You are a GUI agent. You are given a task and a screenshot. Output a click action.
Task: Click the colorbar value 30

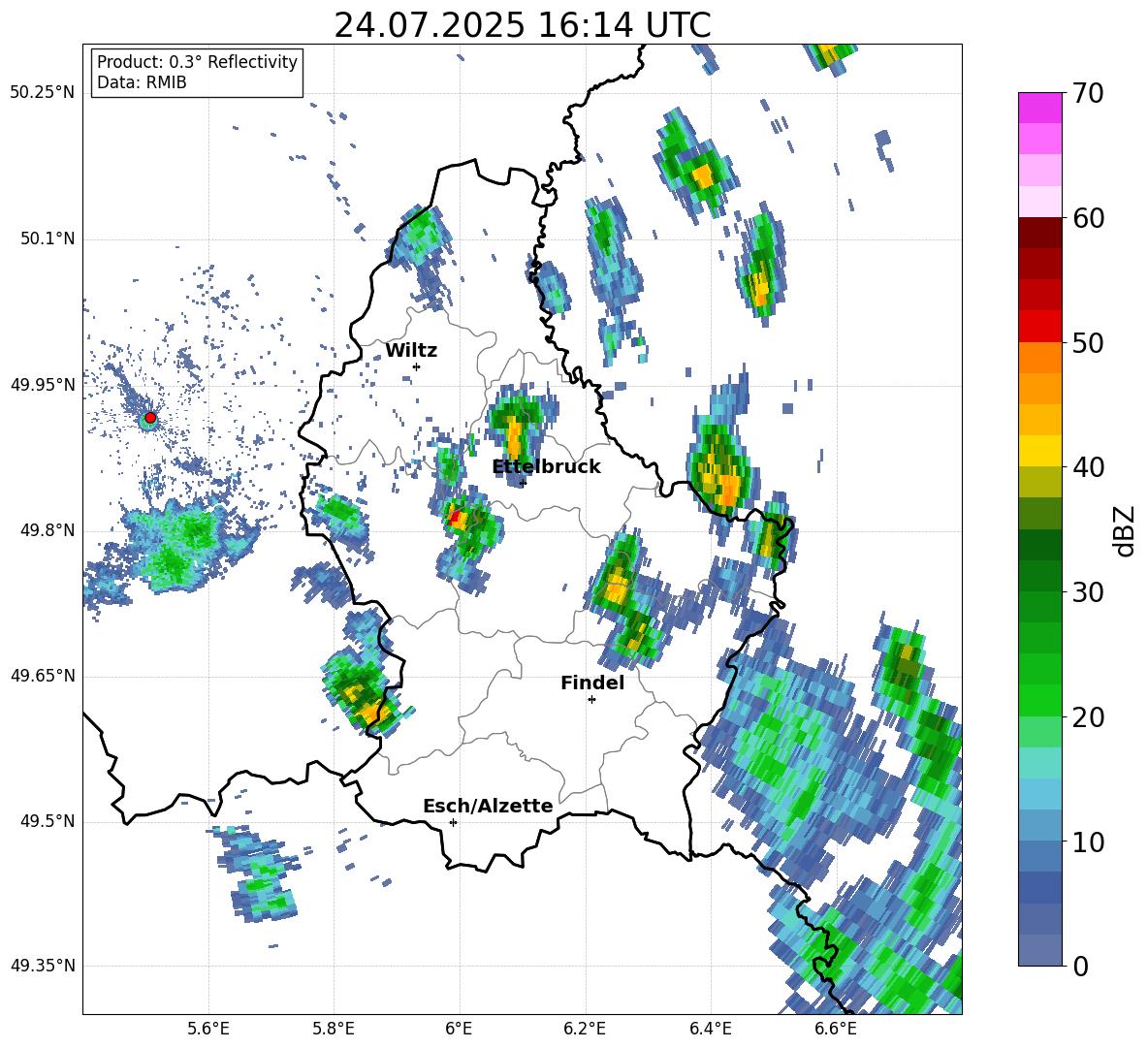pos(1088,591)
